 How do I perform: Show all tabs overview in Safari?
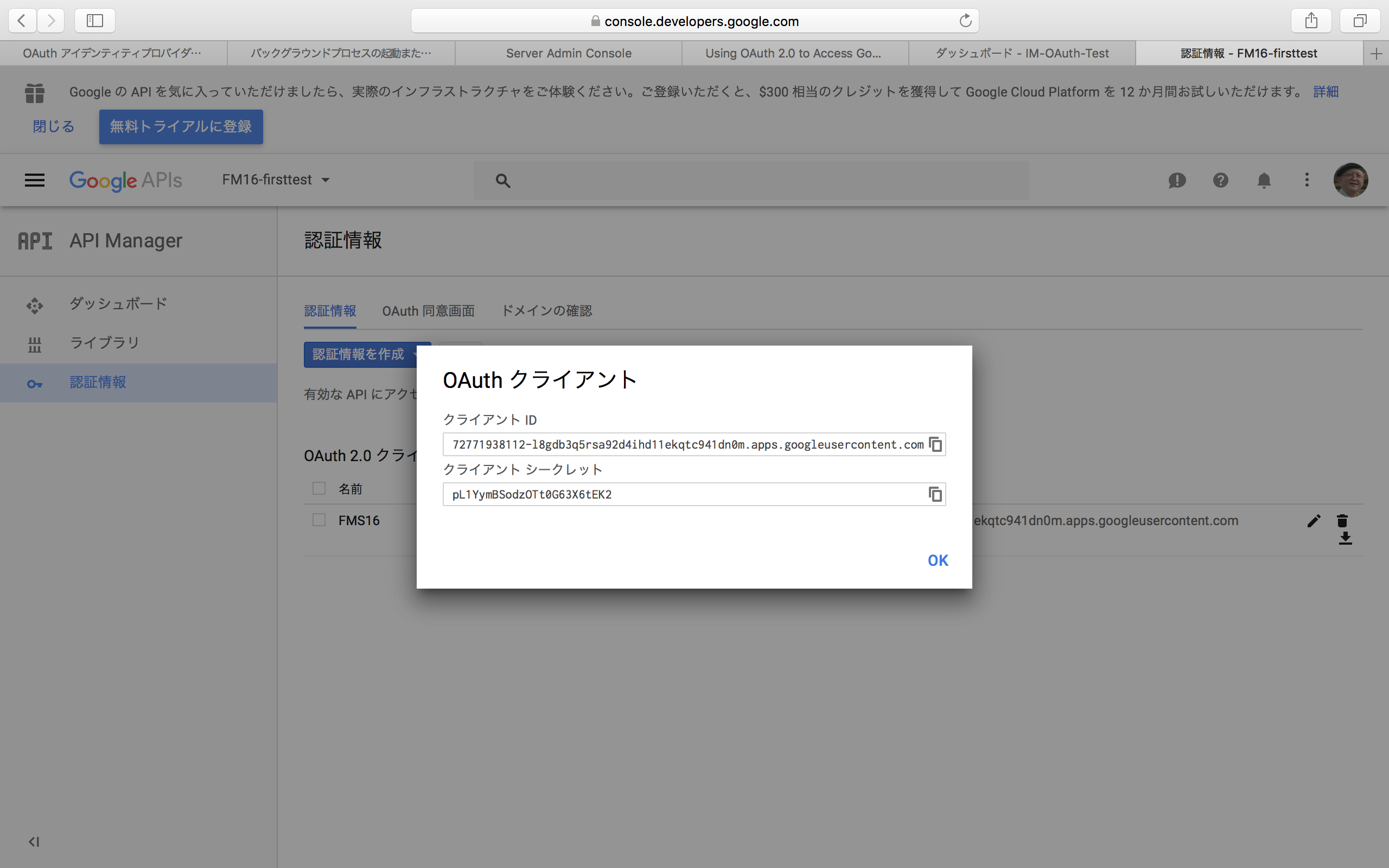(1360, 21)
